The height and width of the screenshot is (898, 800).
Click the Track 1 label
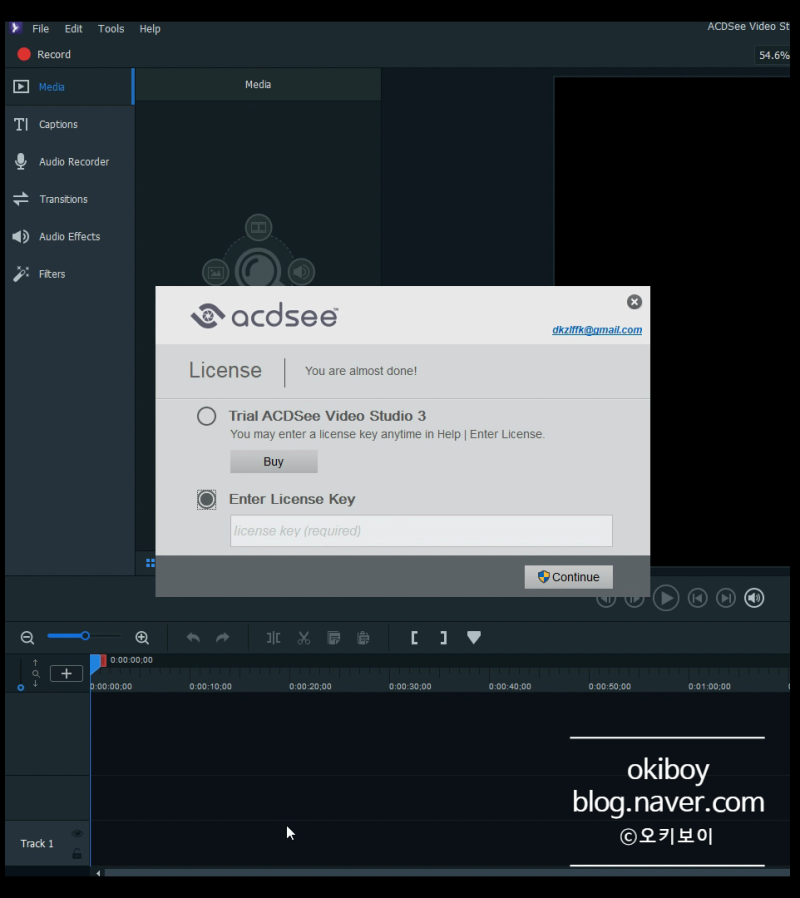pyautogui.click(x=37, y=844)
